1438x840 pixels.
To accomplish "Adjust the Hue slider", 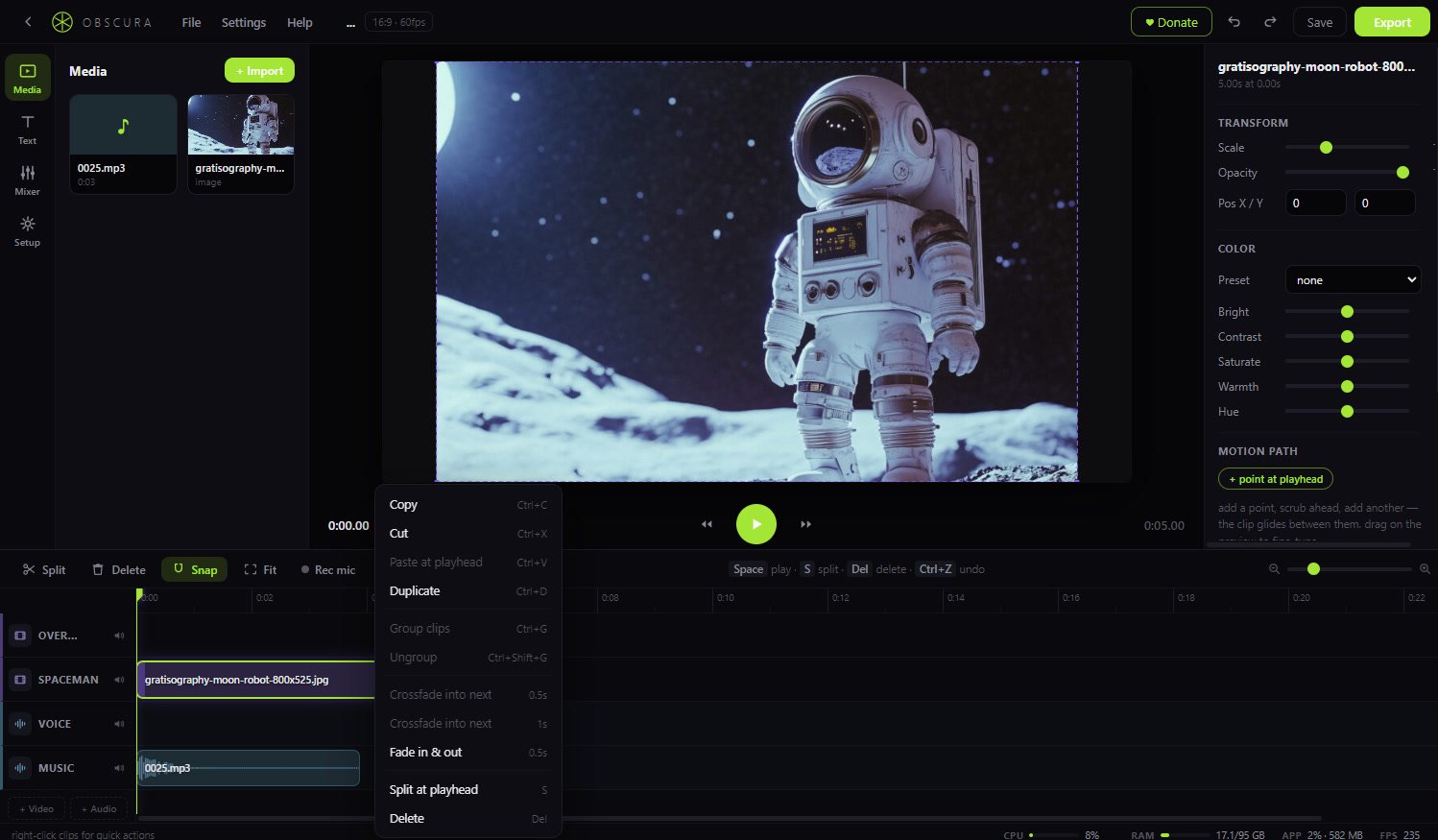I will click(x=1347, y=412).
